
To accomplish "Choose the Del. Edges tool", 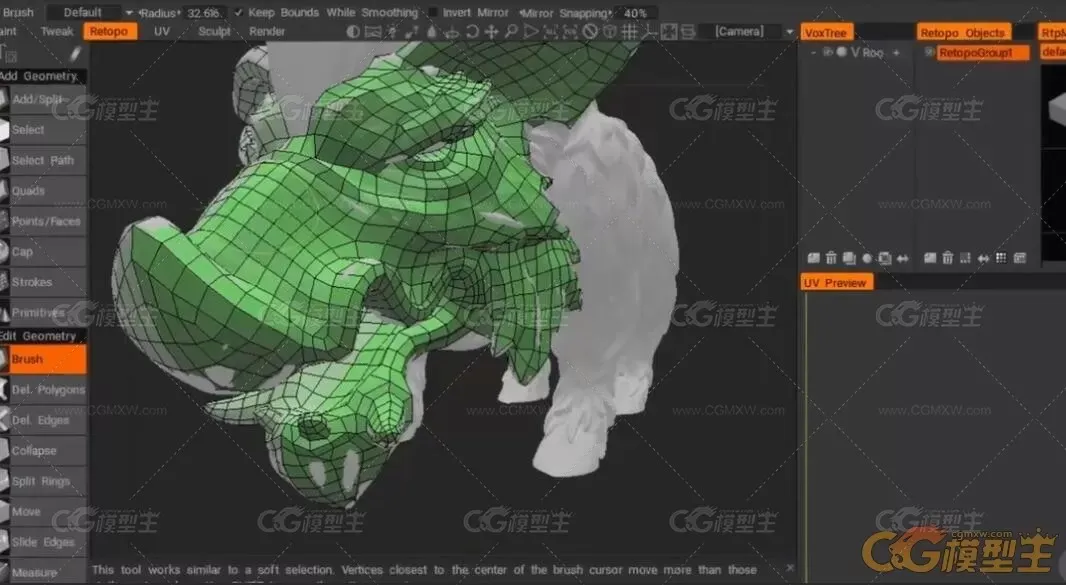I will (44, 420).
